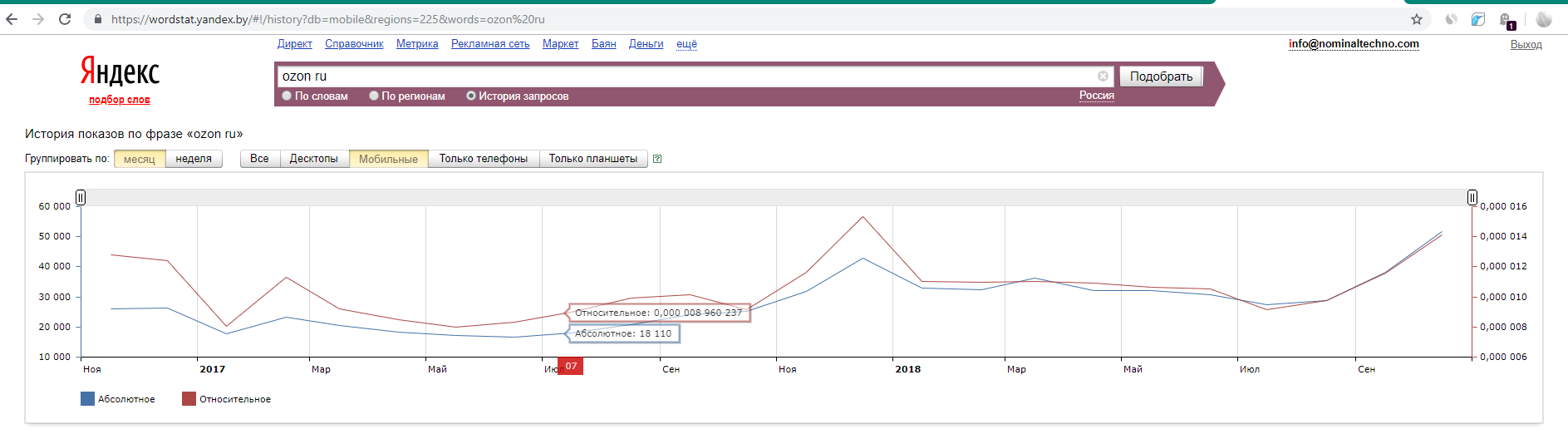Select the 'По словам' radio button
1568x434 pixels.
(x=287, y=96)
